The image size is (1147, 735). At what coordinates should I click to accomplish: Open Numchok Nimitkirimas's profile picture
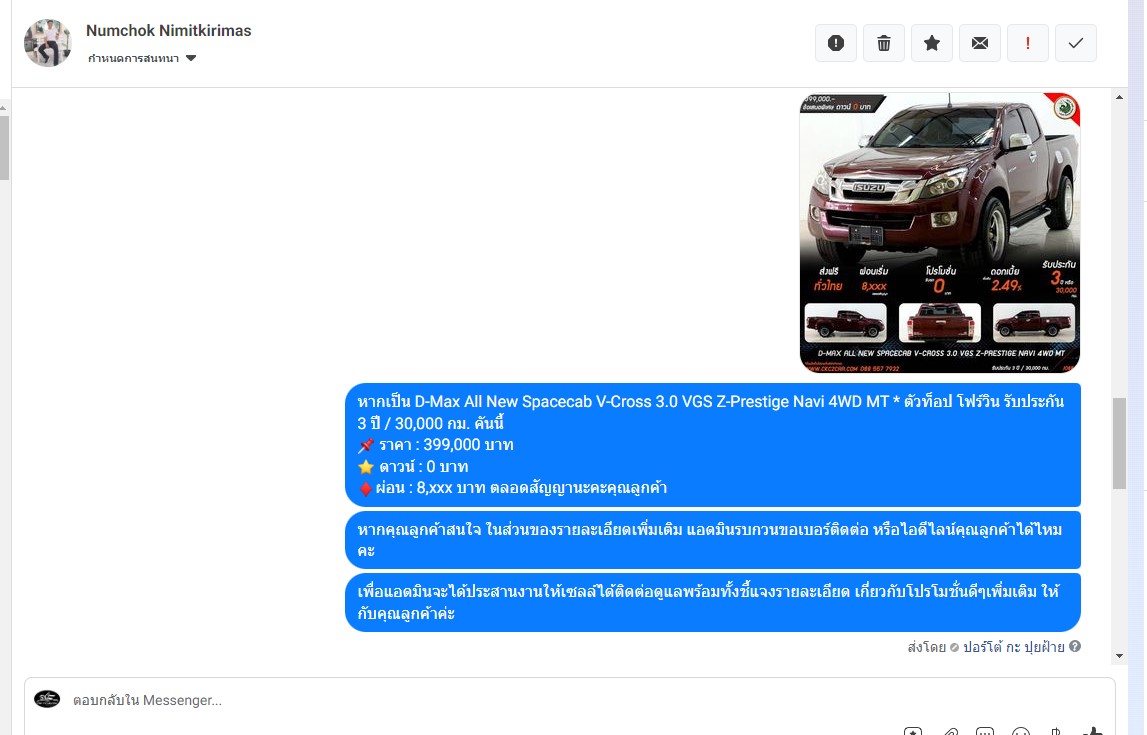(48, 42)
